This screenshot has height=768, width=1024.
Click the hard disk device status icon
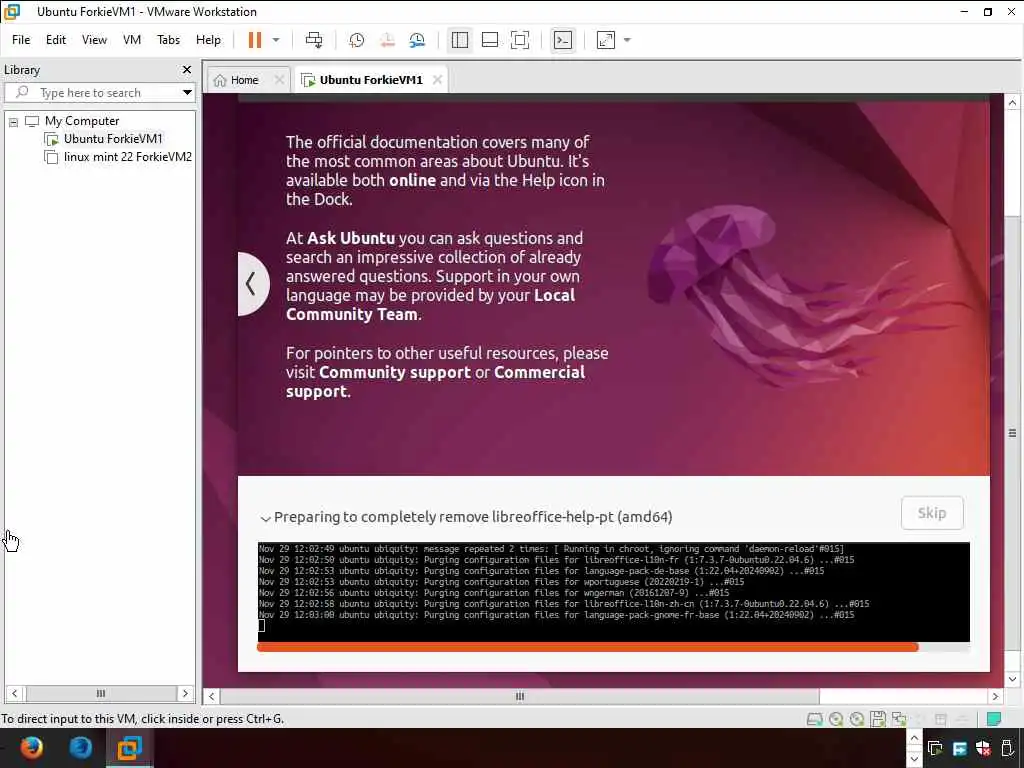814,719
